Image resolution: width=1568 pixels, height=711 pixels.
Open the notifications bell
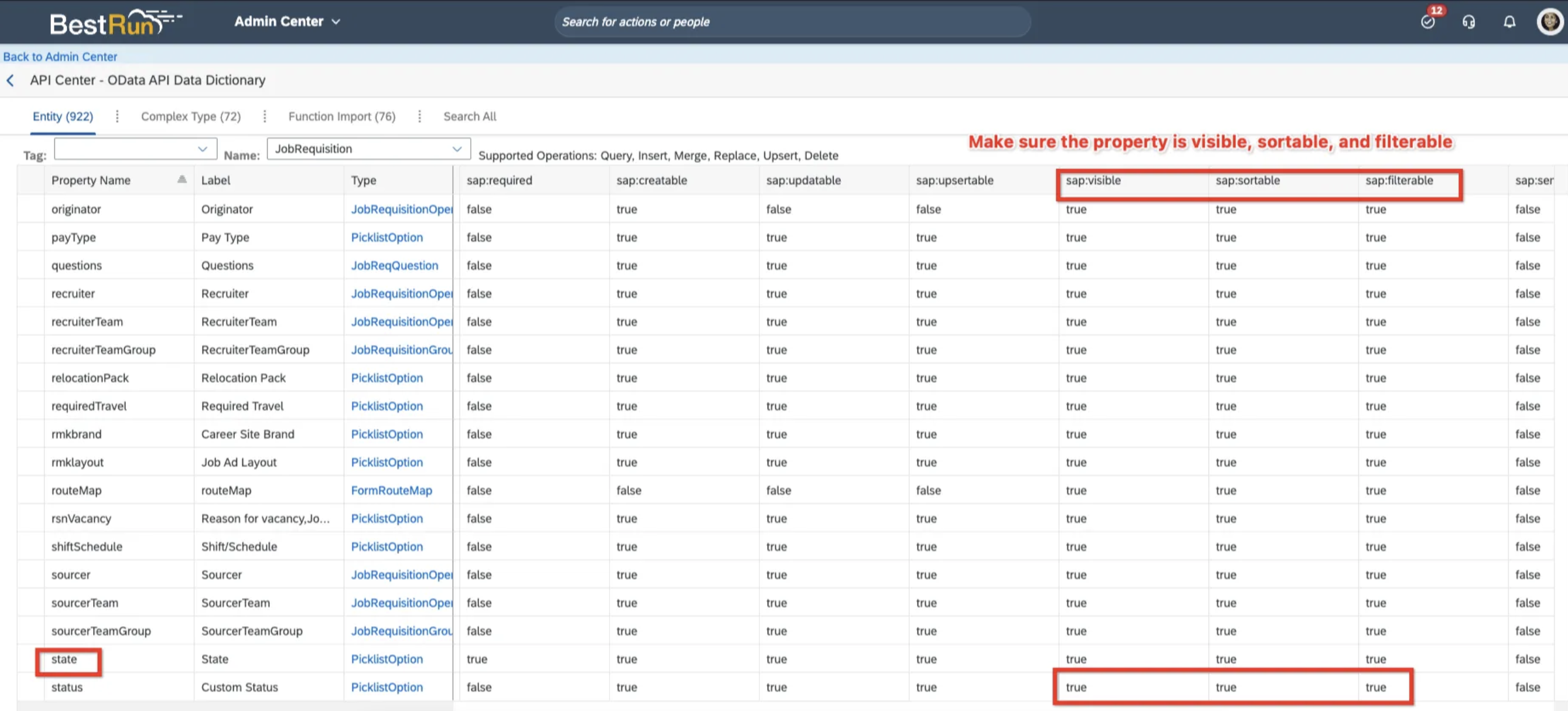pos(1509,22)
